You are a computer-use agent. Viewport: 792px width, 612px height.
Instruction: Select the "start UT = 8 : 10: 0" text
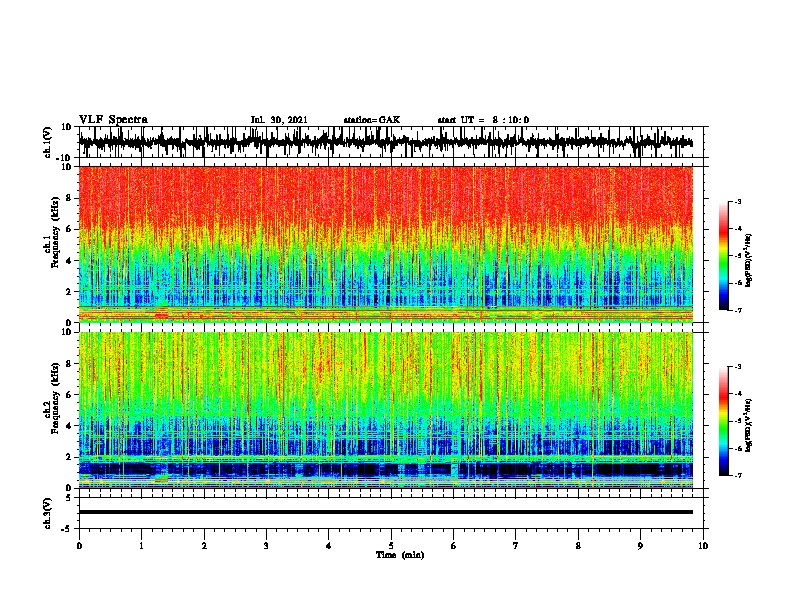[483, 120]
